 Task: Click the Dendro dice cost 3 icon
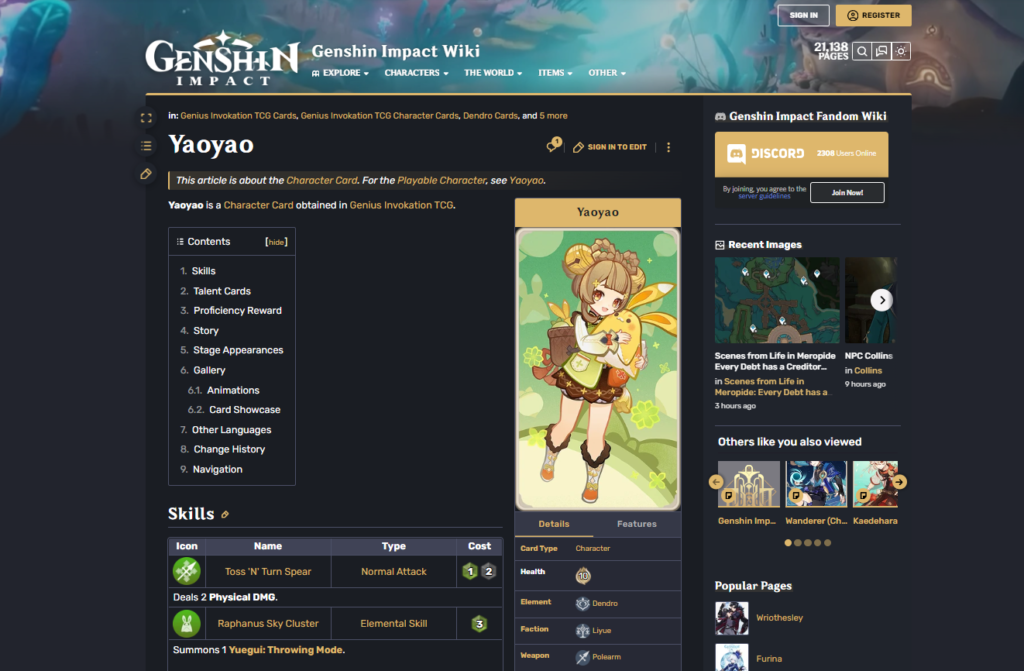pyautogui.click(x=479, y=624)
